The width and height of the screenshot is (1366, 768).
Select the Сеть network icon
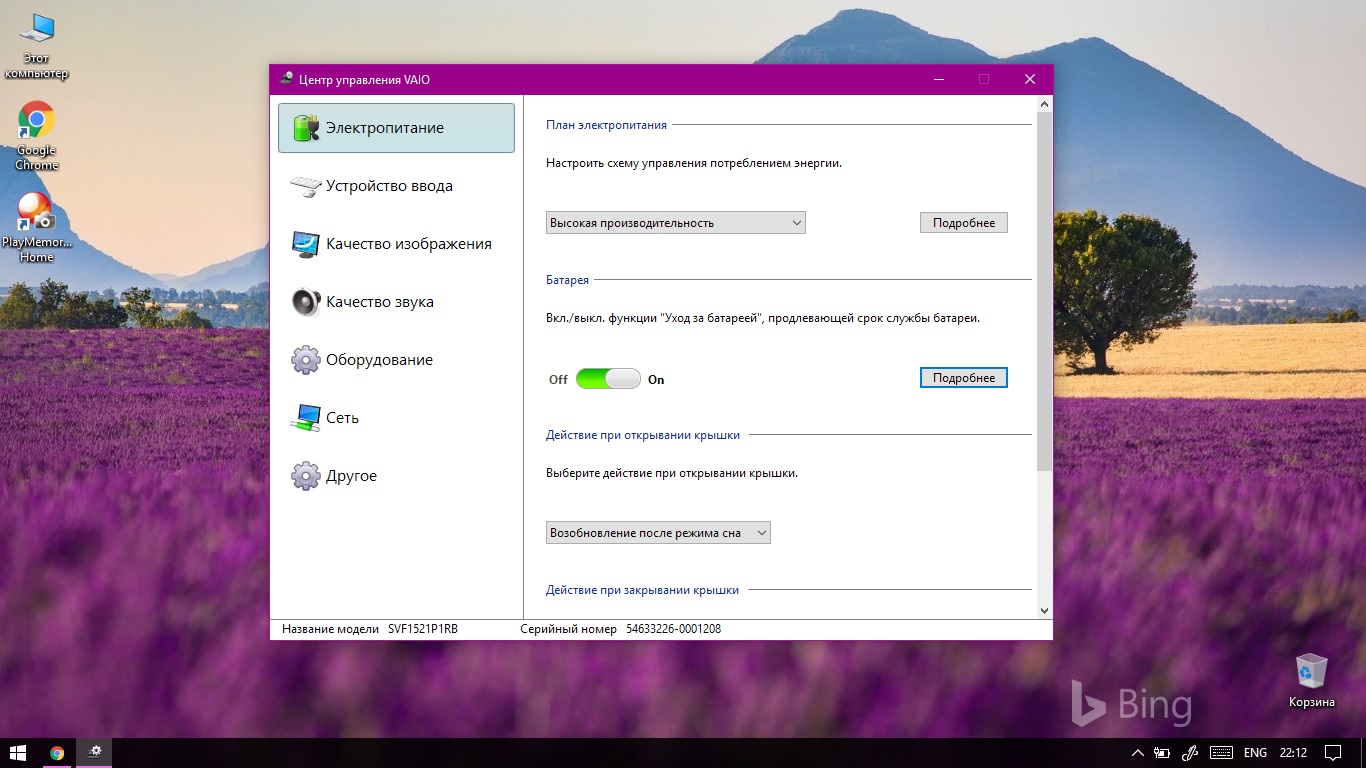(x=306, y=418)
